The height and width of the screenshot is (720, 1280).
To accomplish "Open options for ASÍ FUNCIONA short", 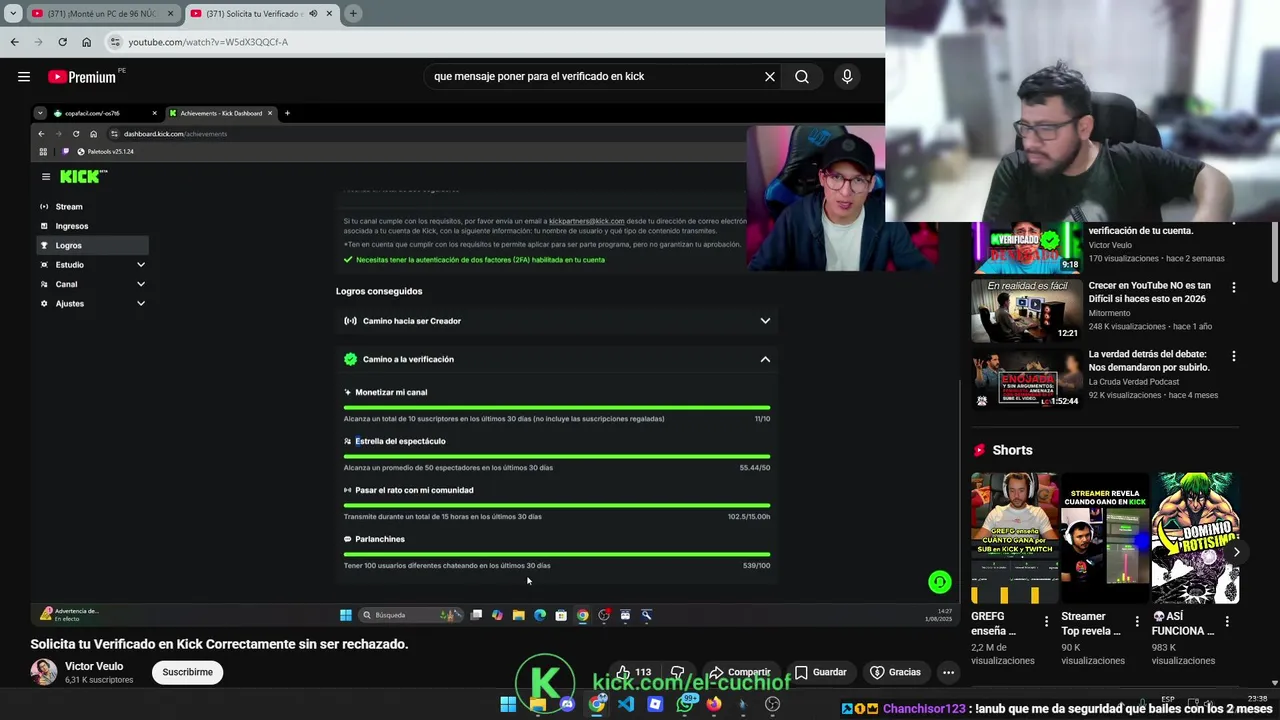I will 1227,621.
